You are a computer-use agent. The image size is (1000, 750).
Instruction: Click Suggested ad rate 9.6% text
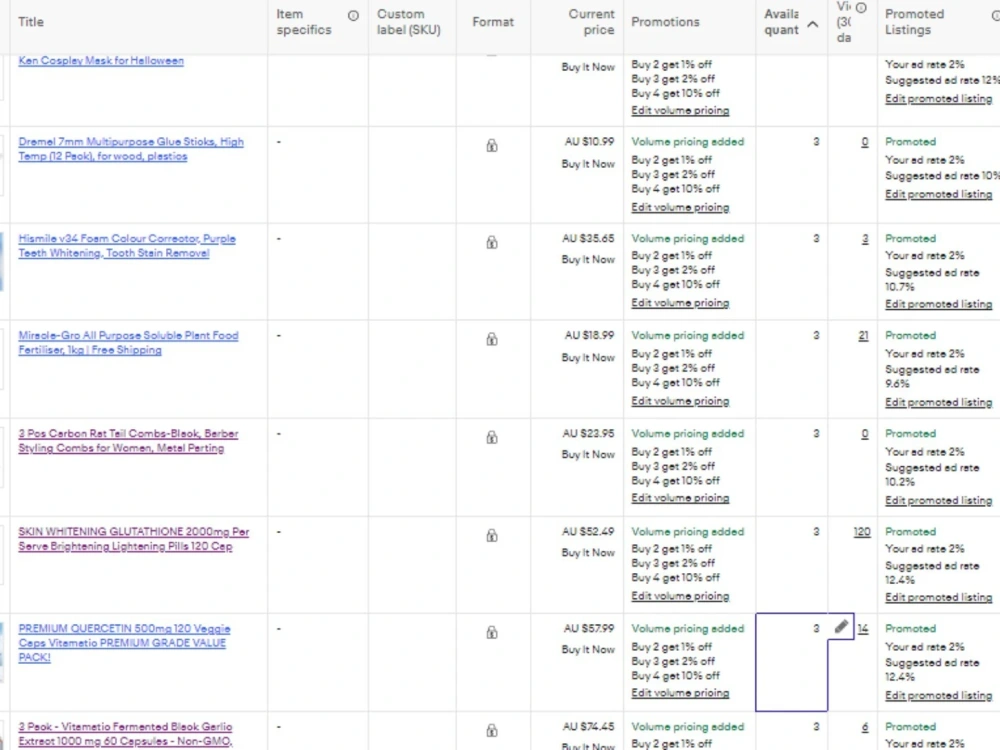tap(932, 376)
